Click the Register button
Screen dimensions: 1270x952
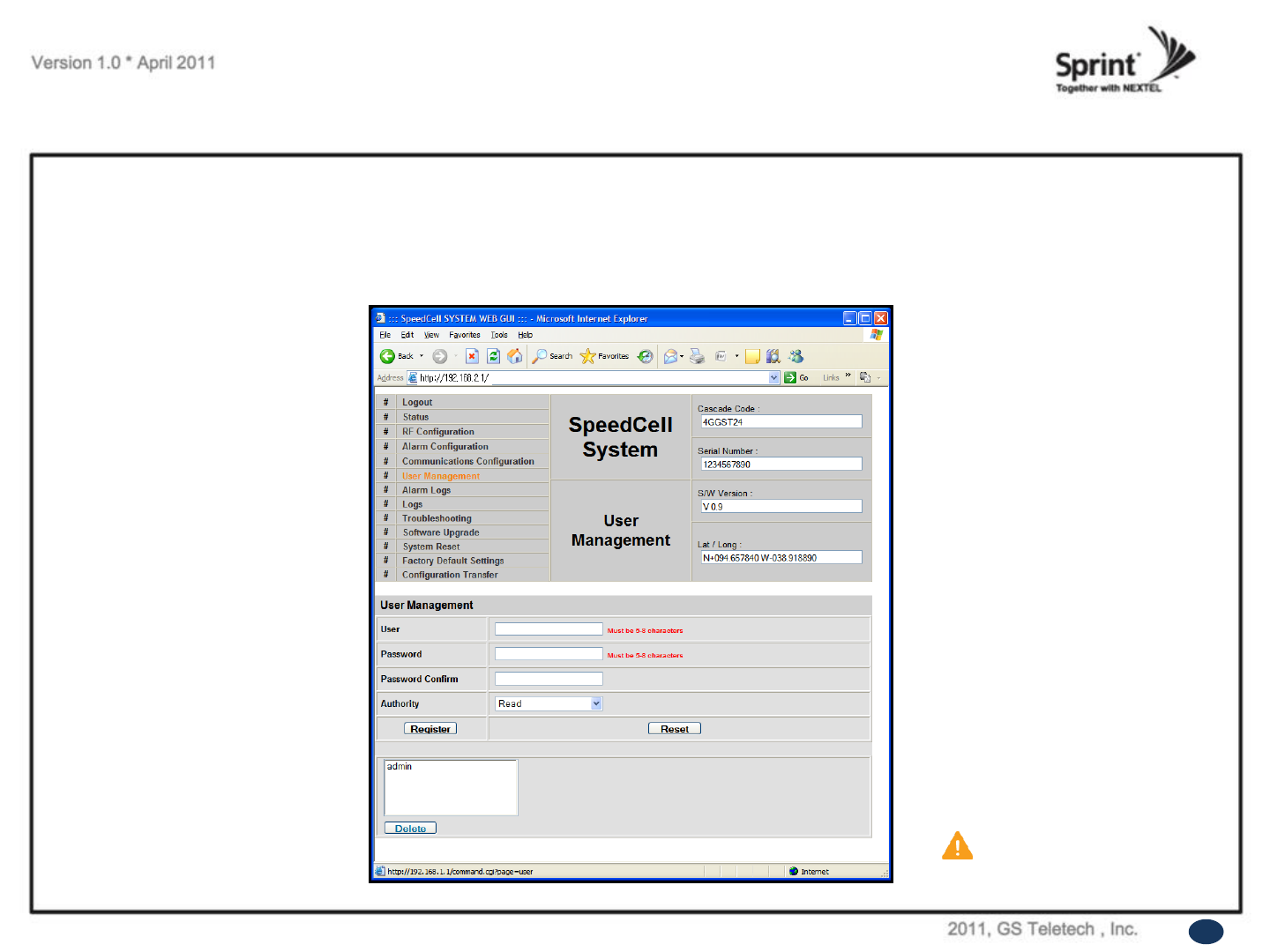point(430,729)
